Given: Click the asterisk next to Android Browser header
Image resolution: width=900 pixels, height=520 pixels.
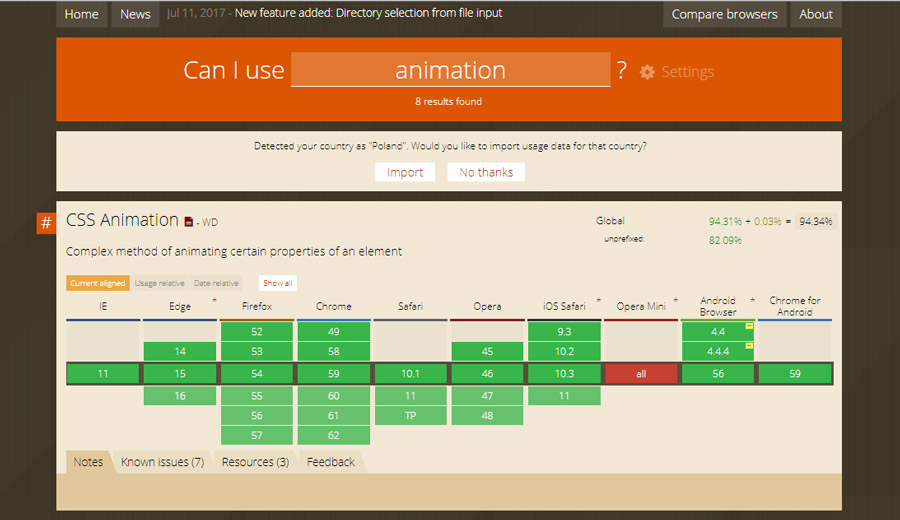Looking at the screenshot, I should (x=752, y=300).
